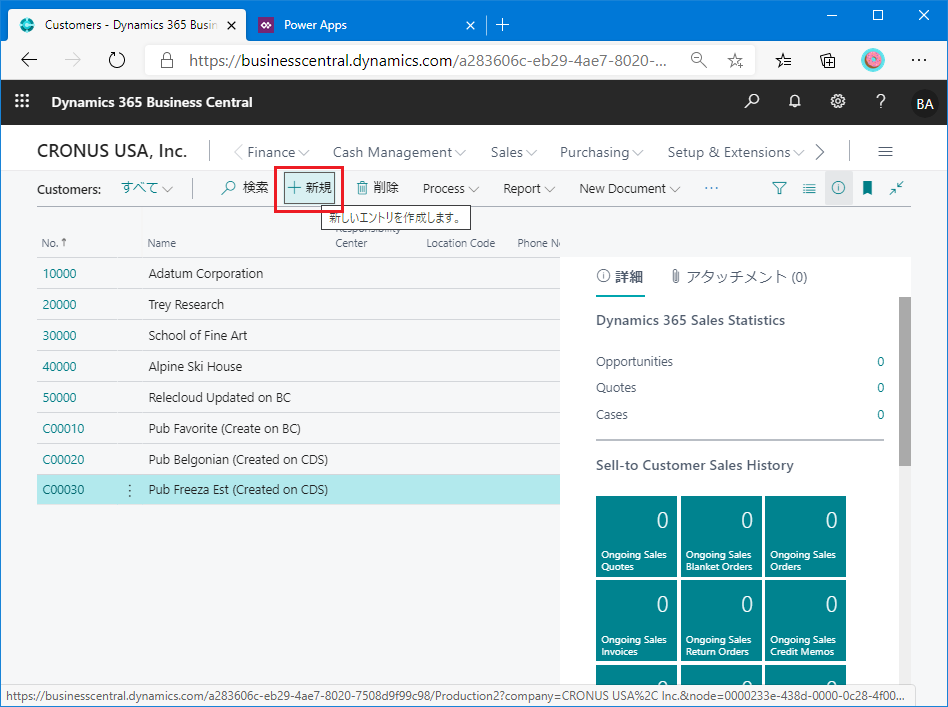
Task: Open the Ongoing Sales Orders tile
Action: pos(805,536)
